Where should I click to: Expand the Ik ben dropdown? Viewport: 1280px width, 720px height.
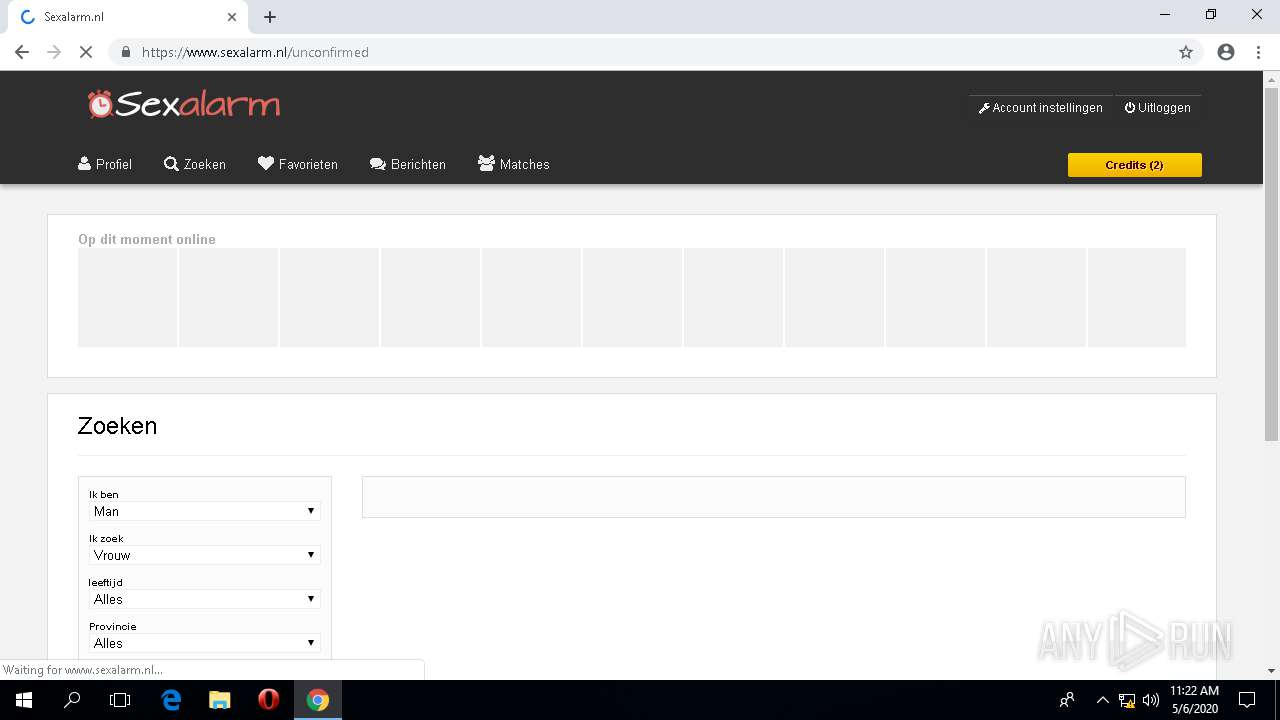click(205, 511)
